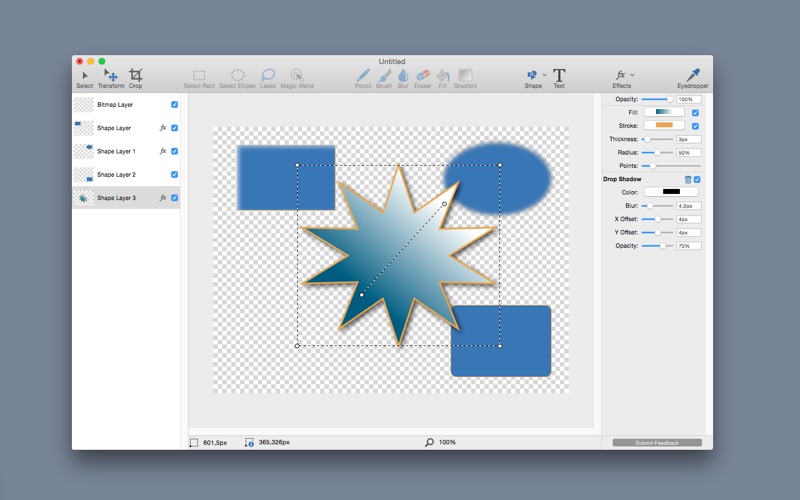The height and width of the screenshot is (500, 800).
Task: Open fx effects of Shape Layer 1
Action: point(163,151)
